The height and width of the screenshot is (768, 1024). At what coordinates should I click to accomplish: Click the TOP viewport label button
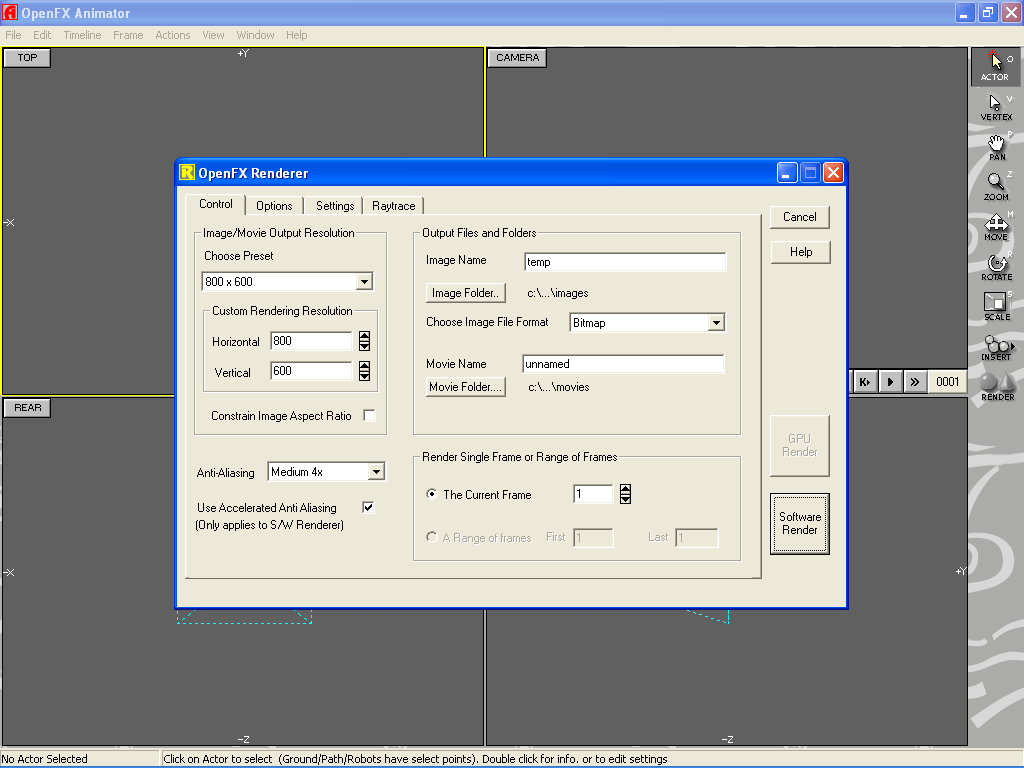(x=27, y=57)
